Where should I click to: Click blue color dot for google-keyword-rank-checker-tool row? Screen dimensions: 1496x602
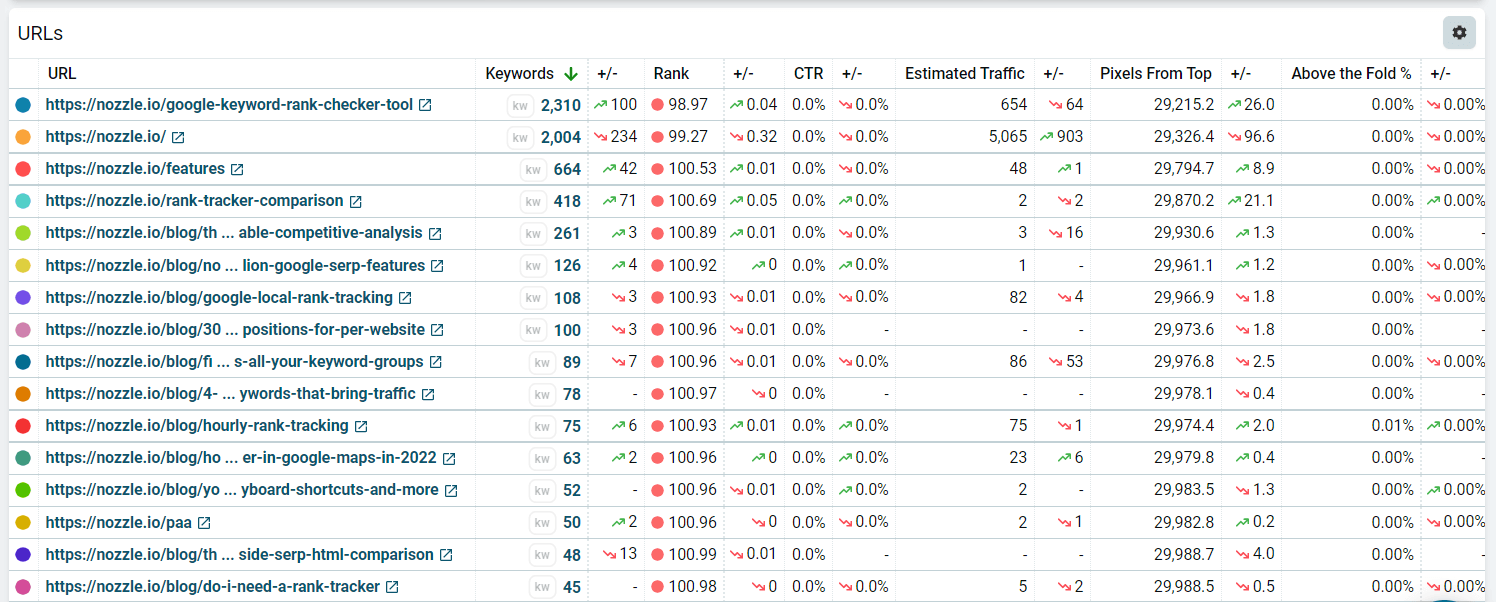[x=23, y=105]
